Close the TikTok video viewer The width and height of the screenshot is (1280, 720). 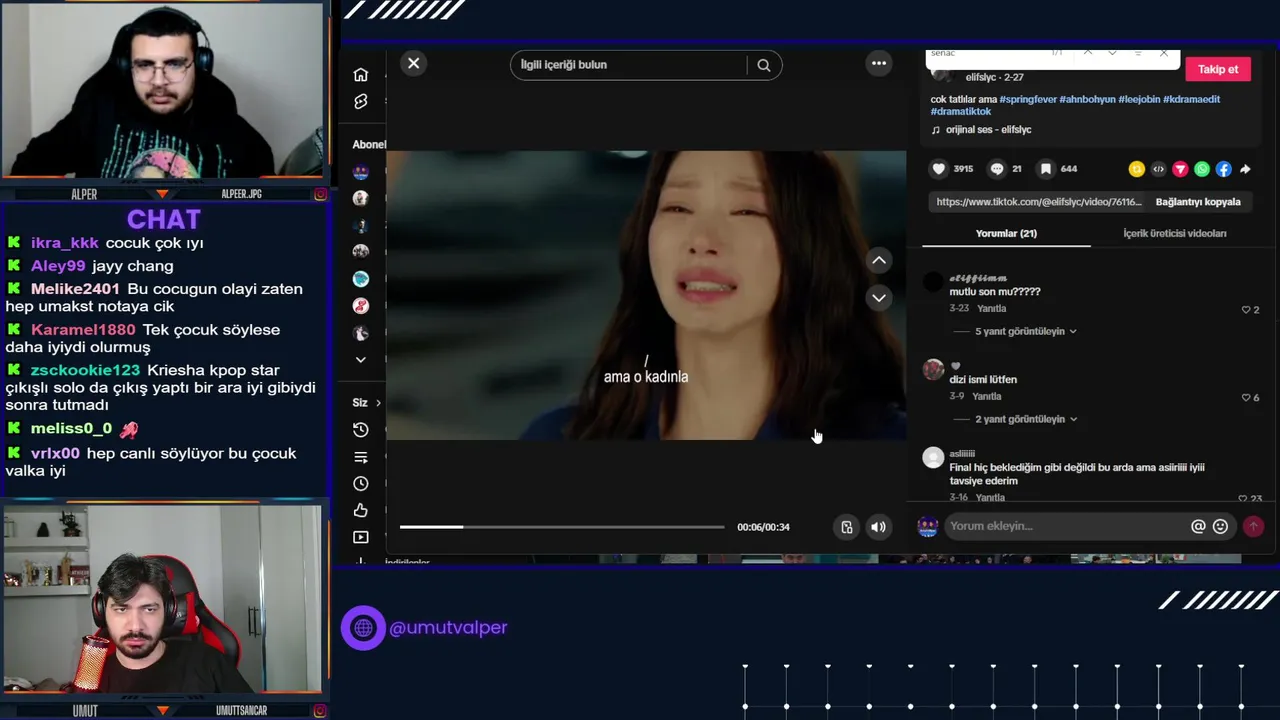click(x=413, y=63)
